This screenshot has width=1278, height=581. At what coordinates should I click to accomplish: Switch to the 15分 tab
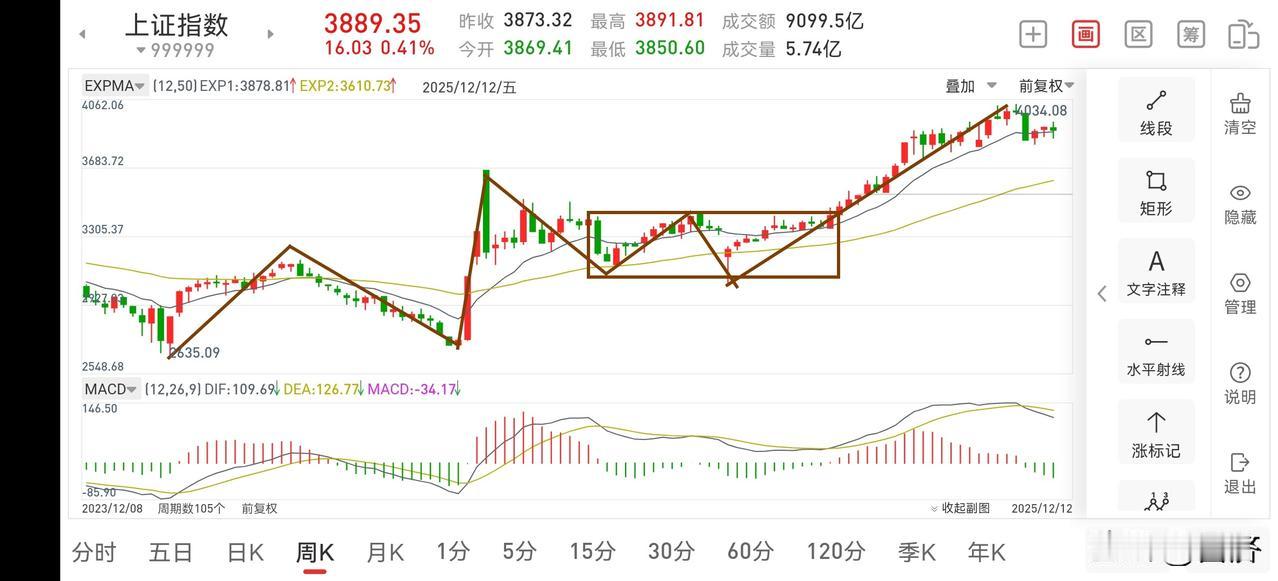point(592,551)
